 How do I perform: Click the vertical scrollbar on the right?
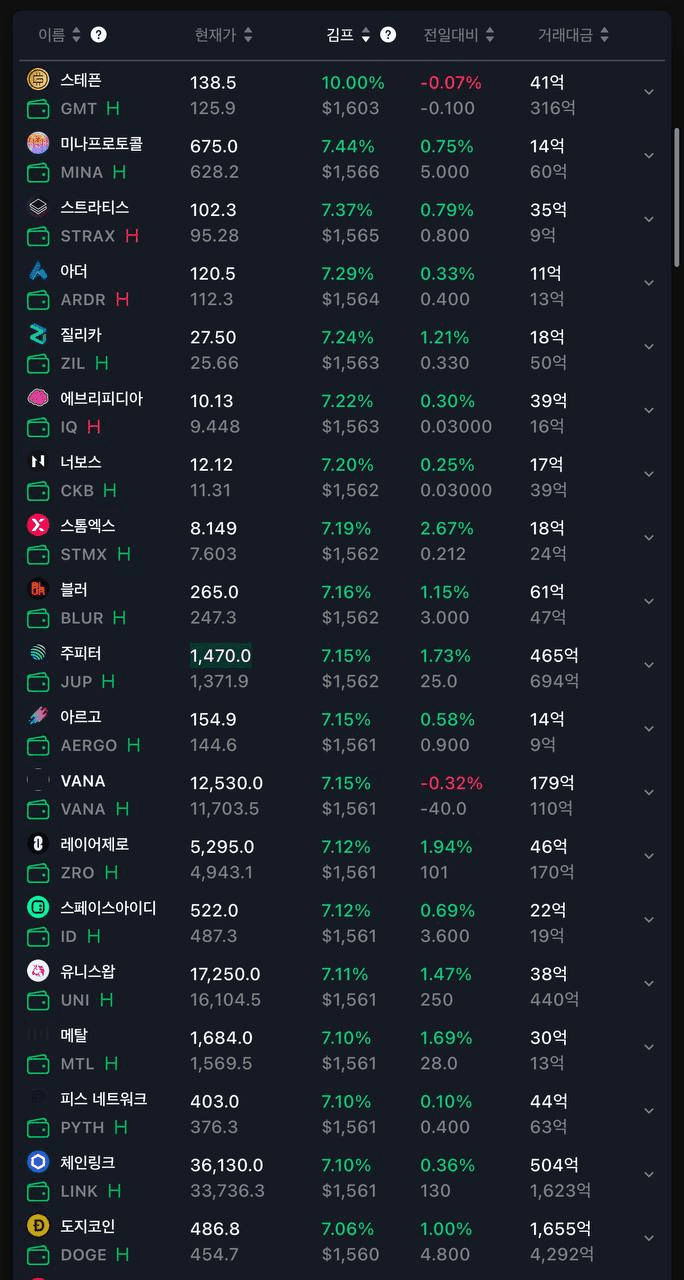[x=676, y=195]
